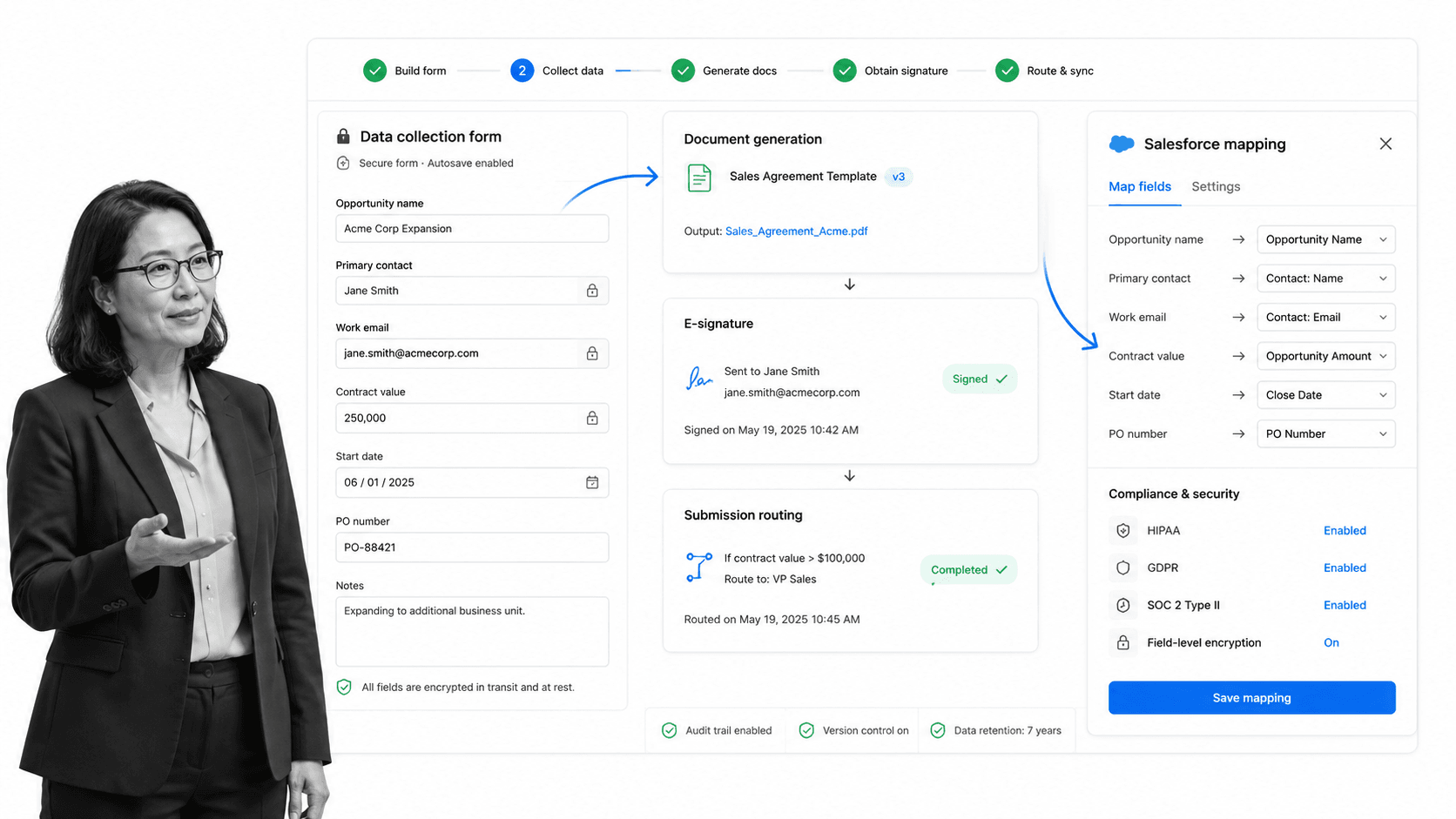Image resolution: width=1456 pixels, height=819 pixels.
Task: Go to the Generate docs step label
Action: pyautogui.click(x=739, y=70)
